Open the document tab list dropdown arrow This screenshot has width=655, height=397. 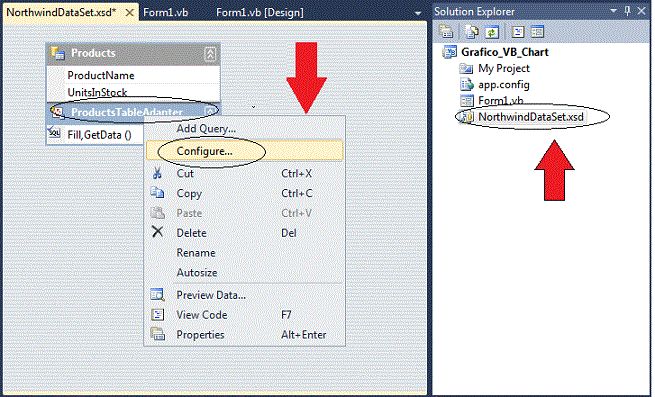pos(418,13)
